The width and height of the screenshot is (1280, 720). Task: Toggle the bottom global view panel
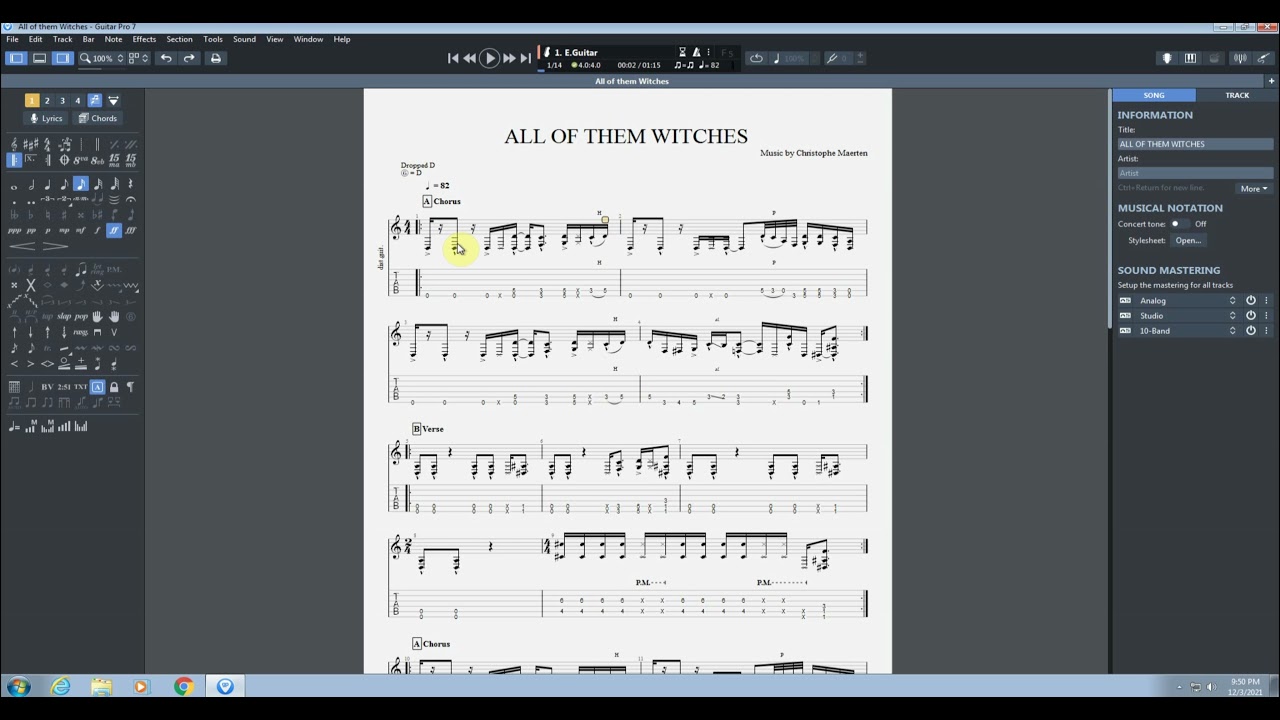[x=39, y=58]
